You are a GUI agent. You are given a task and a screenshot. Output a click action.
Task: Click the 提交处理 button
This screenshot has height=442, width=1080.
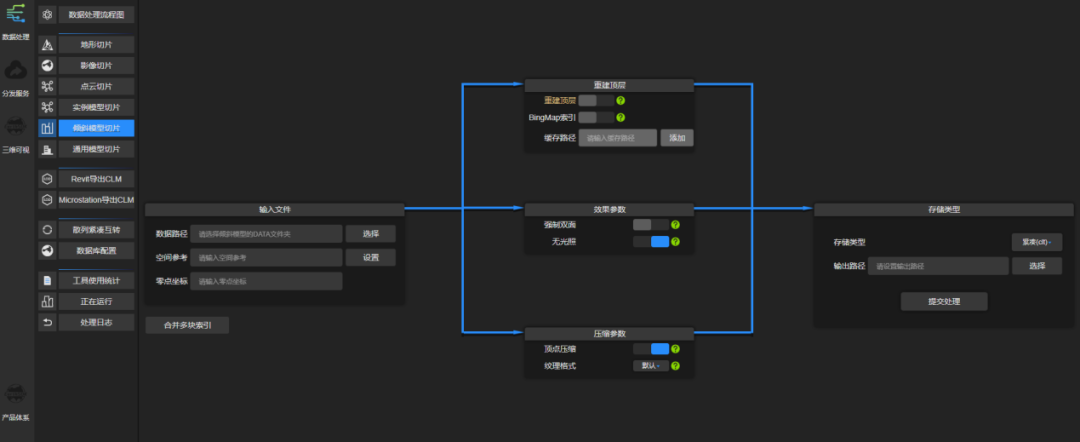tap(944, 302)
